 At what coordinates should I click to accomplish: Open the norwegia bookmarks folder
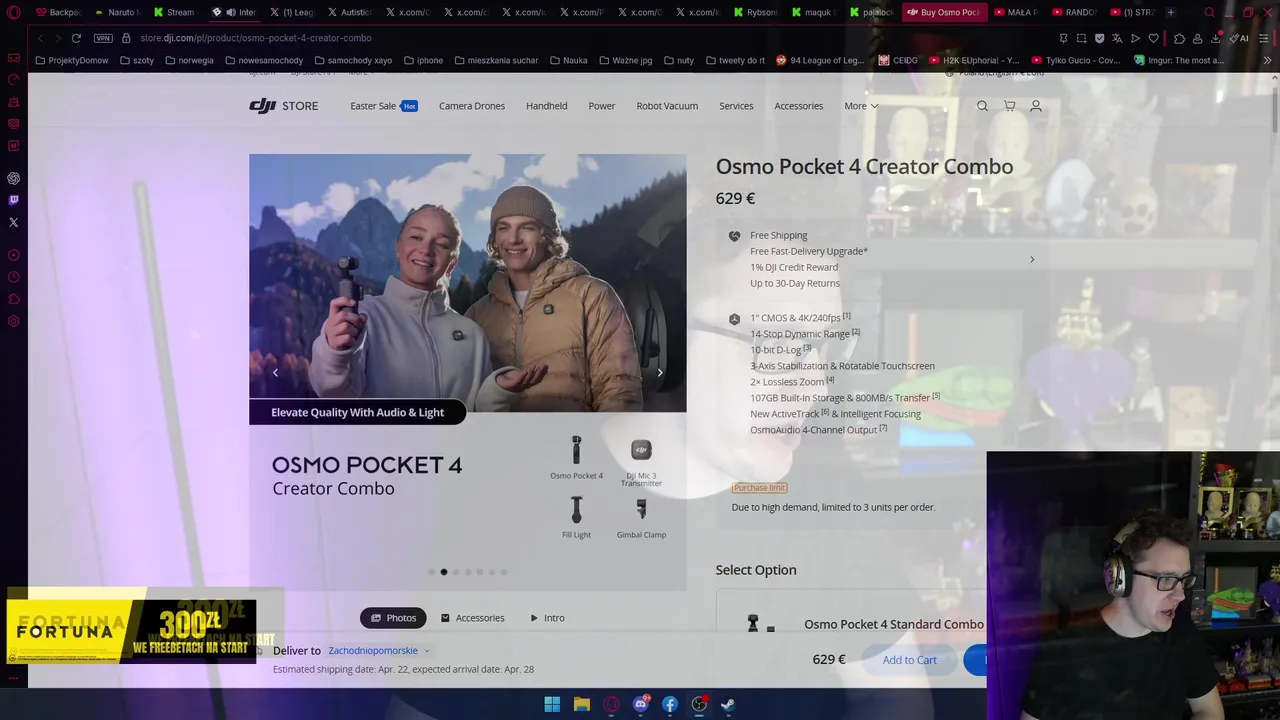pyautogui.click(x=189, y=60)
